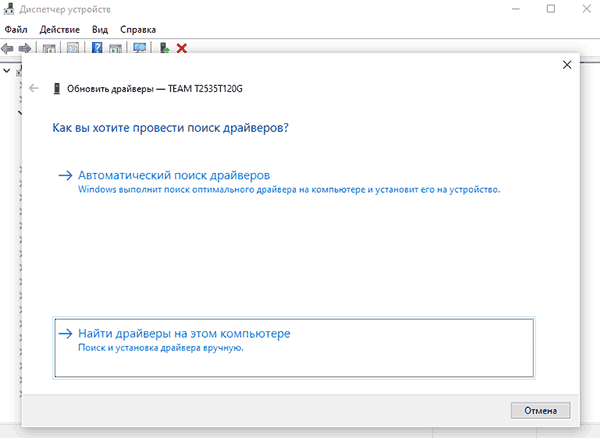Click the scan for hardware changes monitor icon

tap(140, 48)
